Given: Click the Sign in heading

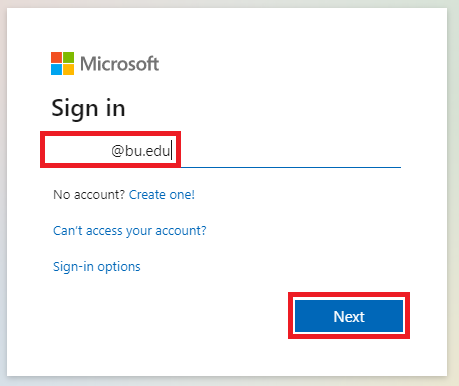Looking at the screenshot, I should click(x=88, y=108).
